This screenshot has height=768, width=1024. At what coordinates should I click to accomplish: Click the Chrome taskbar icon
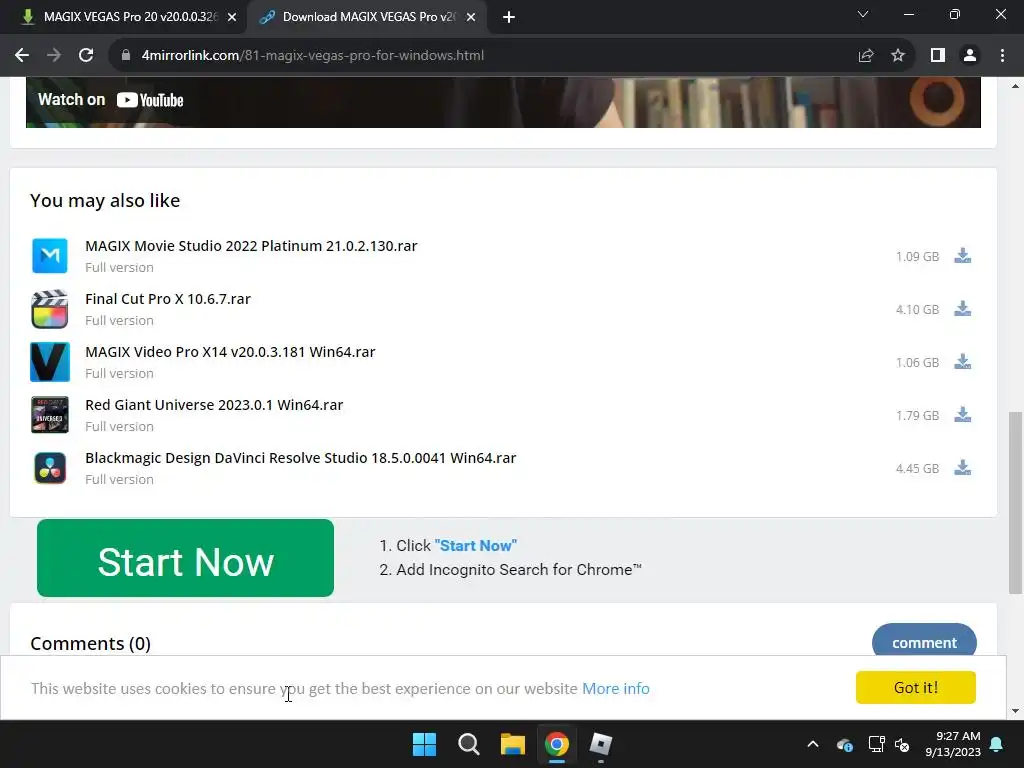(557, 744)
